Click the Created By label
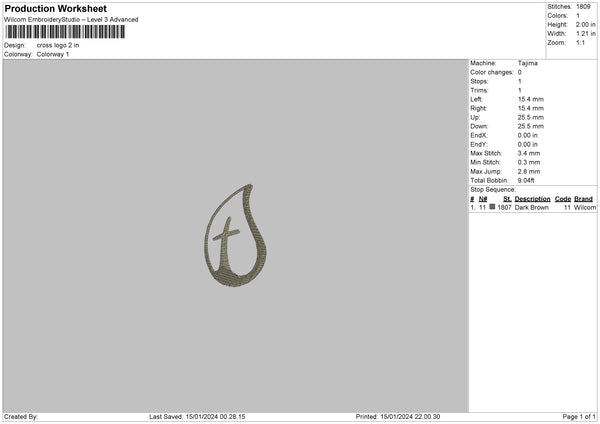Viewport: 600px width, 424px height. [x=21, y=417]
